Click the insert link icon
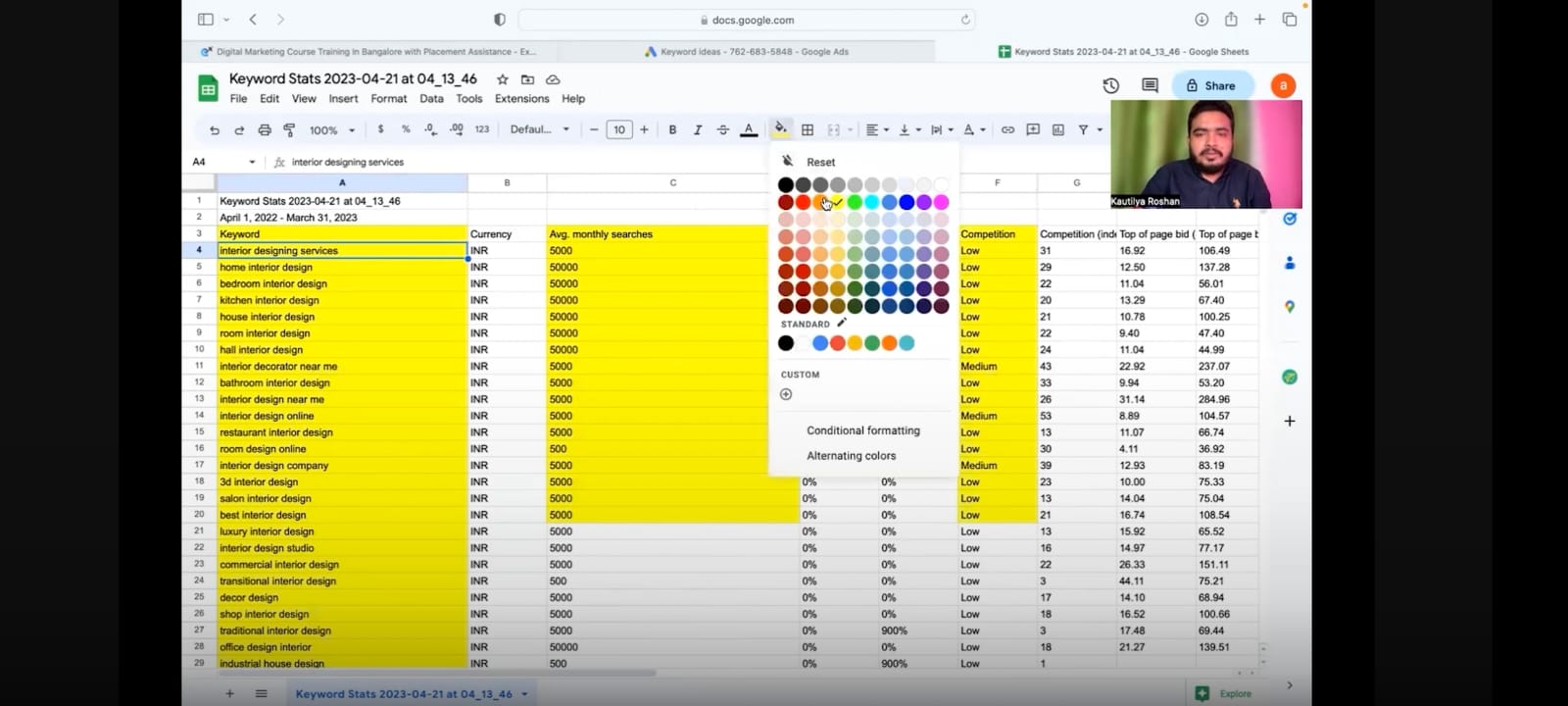This screenshot has height=706, width=1568. 1007,129
